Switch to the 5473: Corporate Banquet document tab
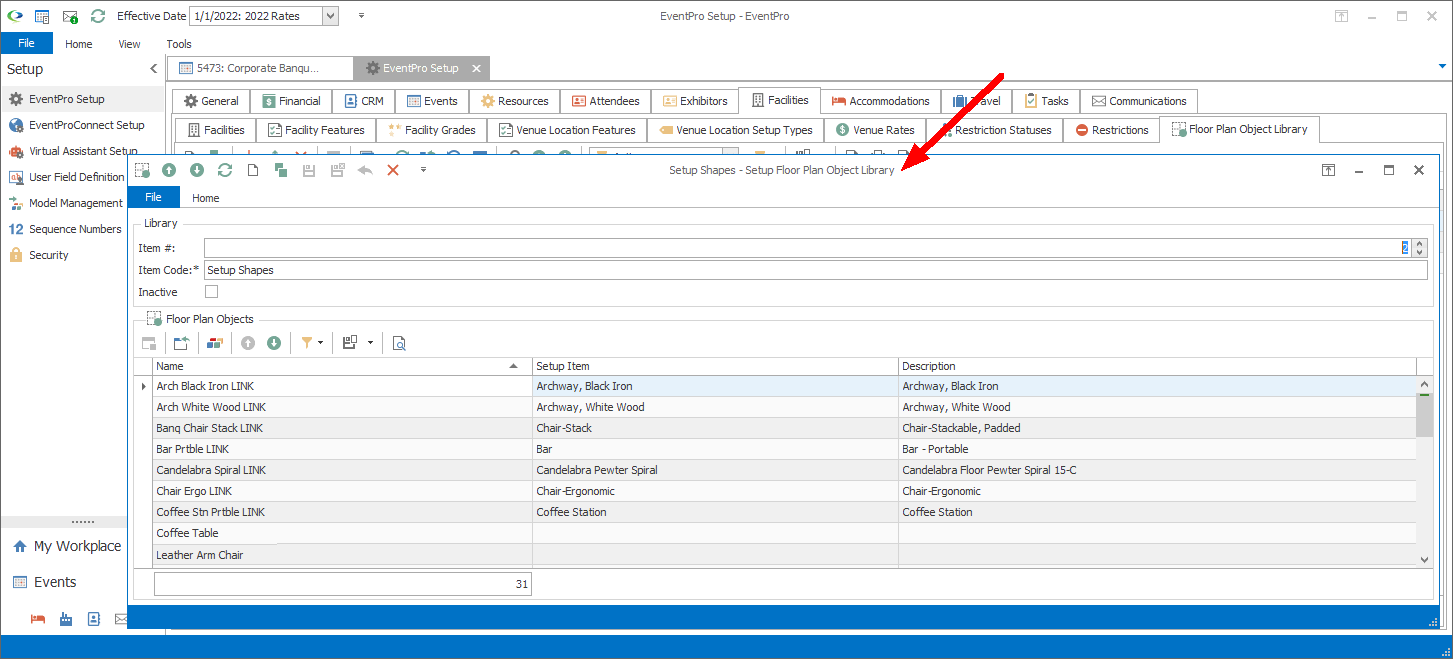Viewport: 1453px width, 659px height. [x=261, y=68]
